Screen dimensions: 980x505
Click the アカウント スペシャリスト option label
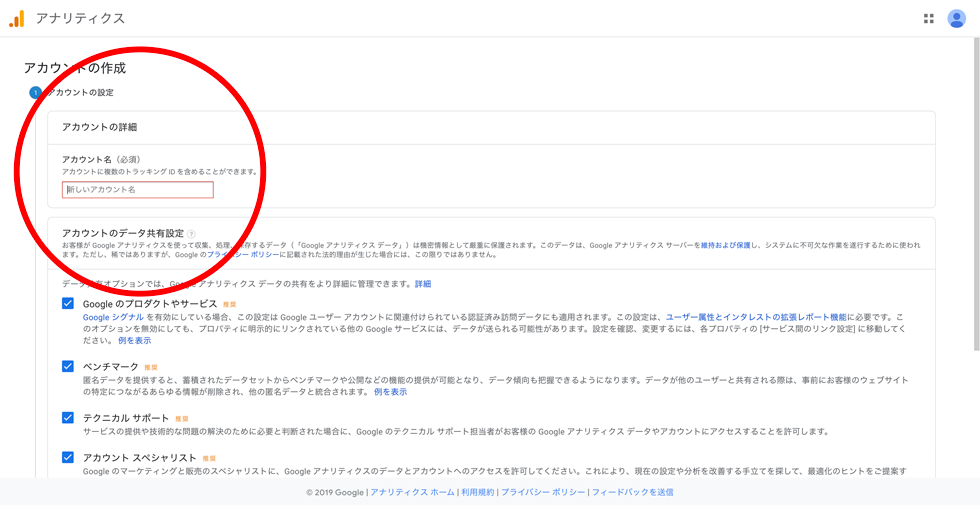140,458
